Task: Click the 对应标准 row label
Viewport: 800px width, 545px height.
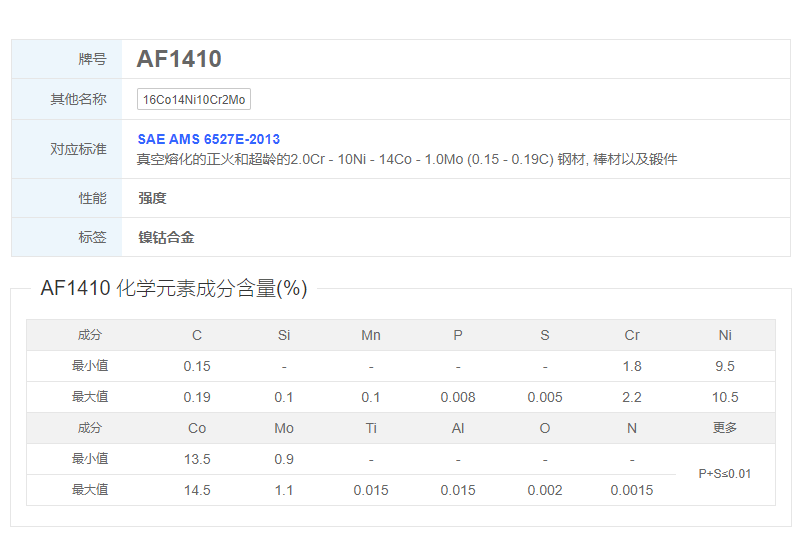Action: (78, 149)
